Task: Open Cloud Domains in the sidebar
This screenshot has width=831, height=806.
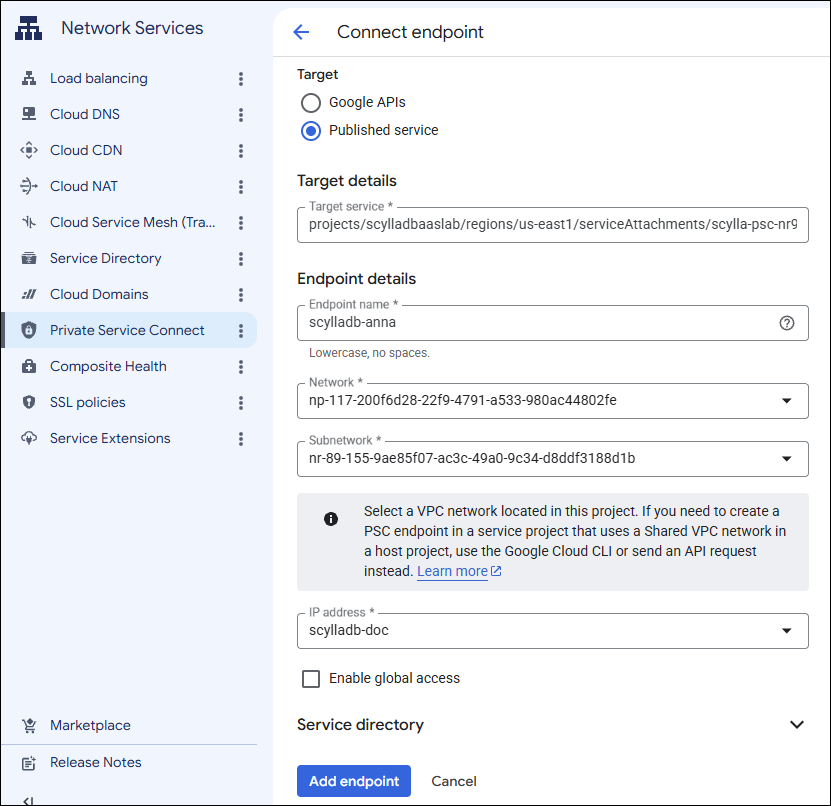Action: [99, 294]
